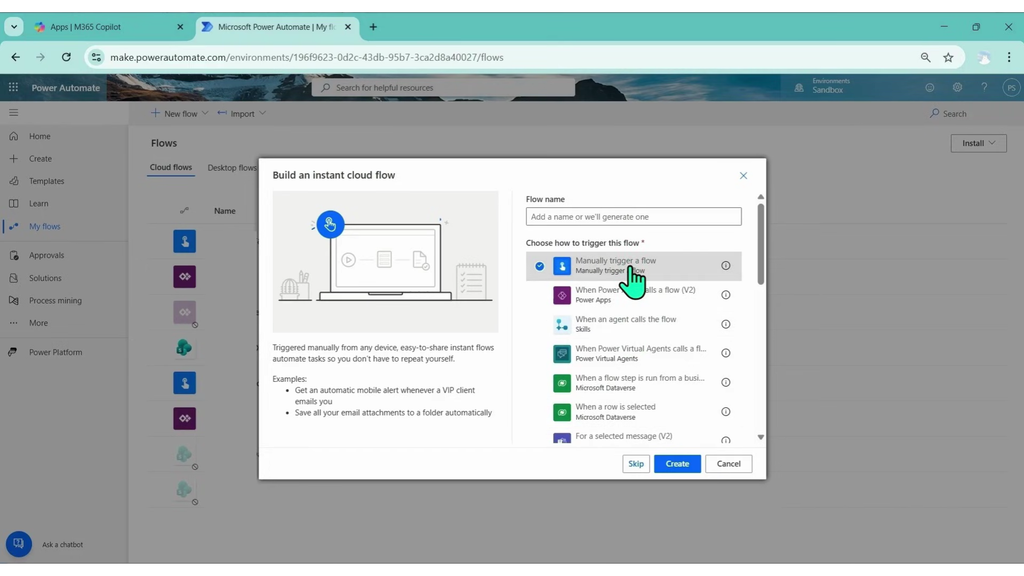The height and width of the screenshot is (576, 1024).
Task: Open Solutions in the sidebar
Action: pos(45,278)
